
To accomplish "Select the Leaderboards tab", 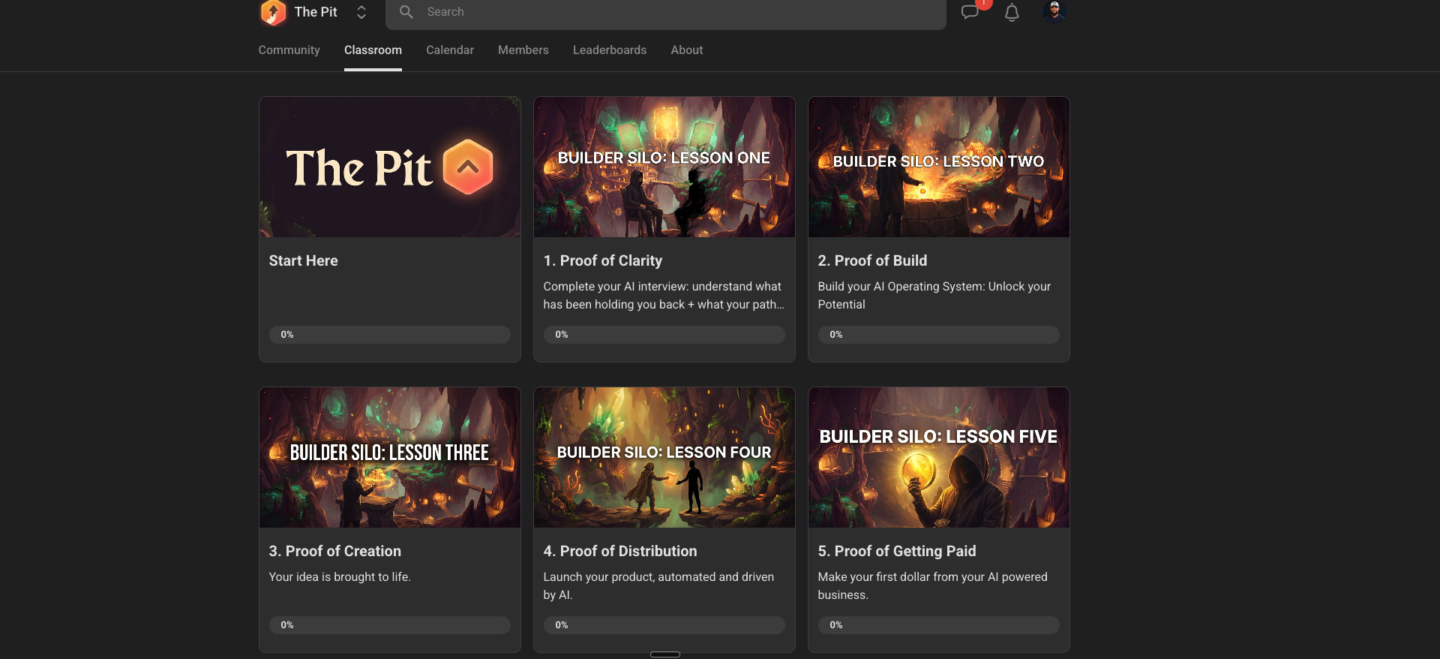I will pyautogui.click(x=609, y=50).
